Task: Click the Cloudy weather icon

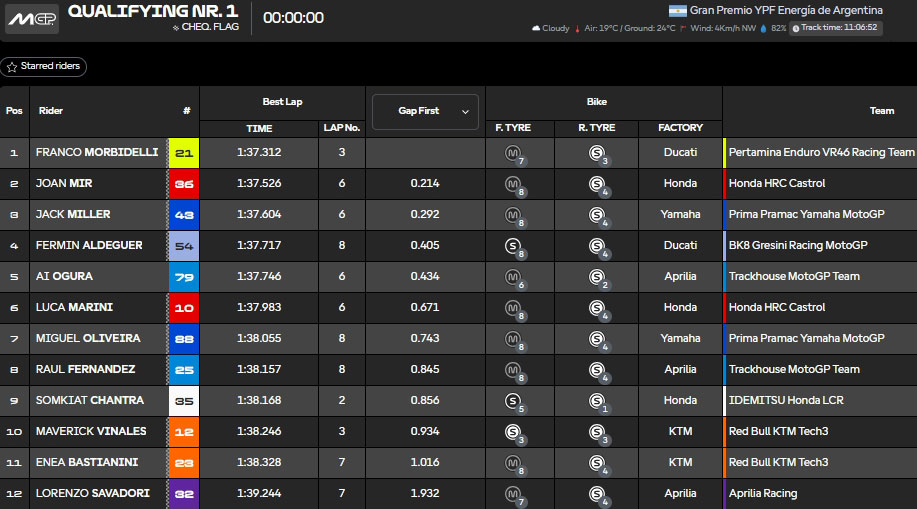Action: [536, 28]
